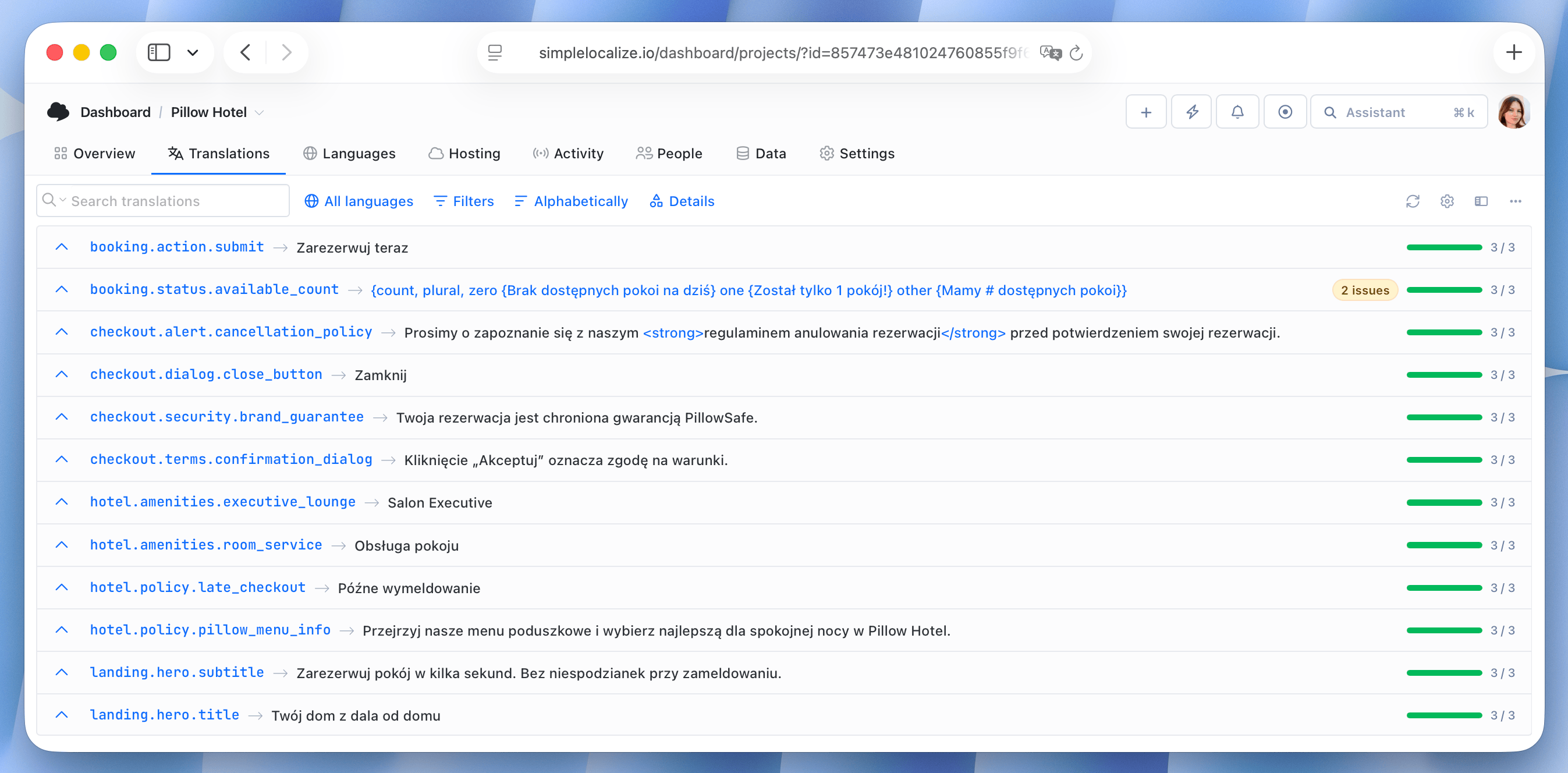This screenshot has width=1568, height=773.
Task: Open the All languages filter
Action: click(x=359, y=201)
